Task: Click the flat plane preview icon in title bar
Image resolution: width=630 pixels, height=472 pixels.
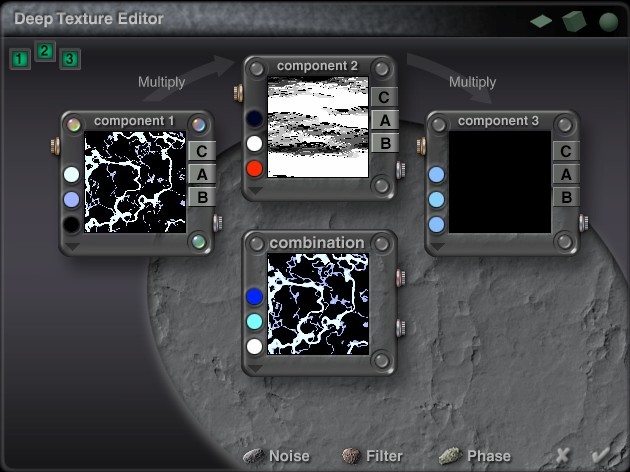Action: point(541,20)
